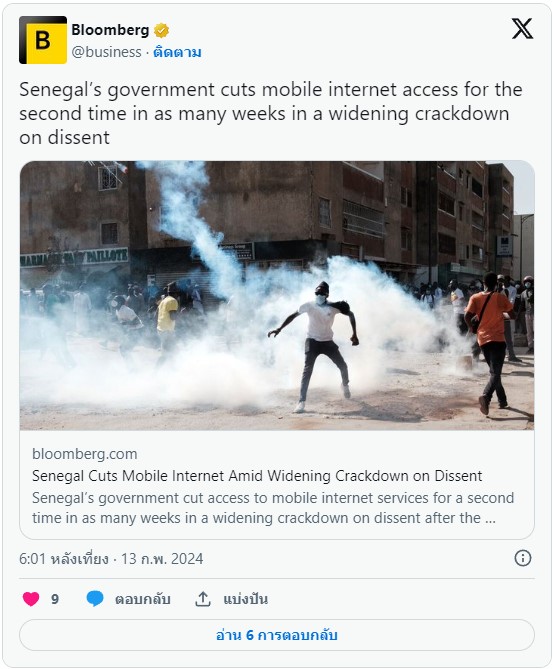Screen dimensions: 554x669
Task: Click the blue reply bubble icon
Action: [95, 599]
